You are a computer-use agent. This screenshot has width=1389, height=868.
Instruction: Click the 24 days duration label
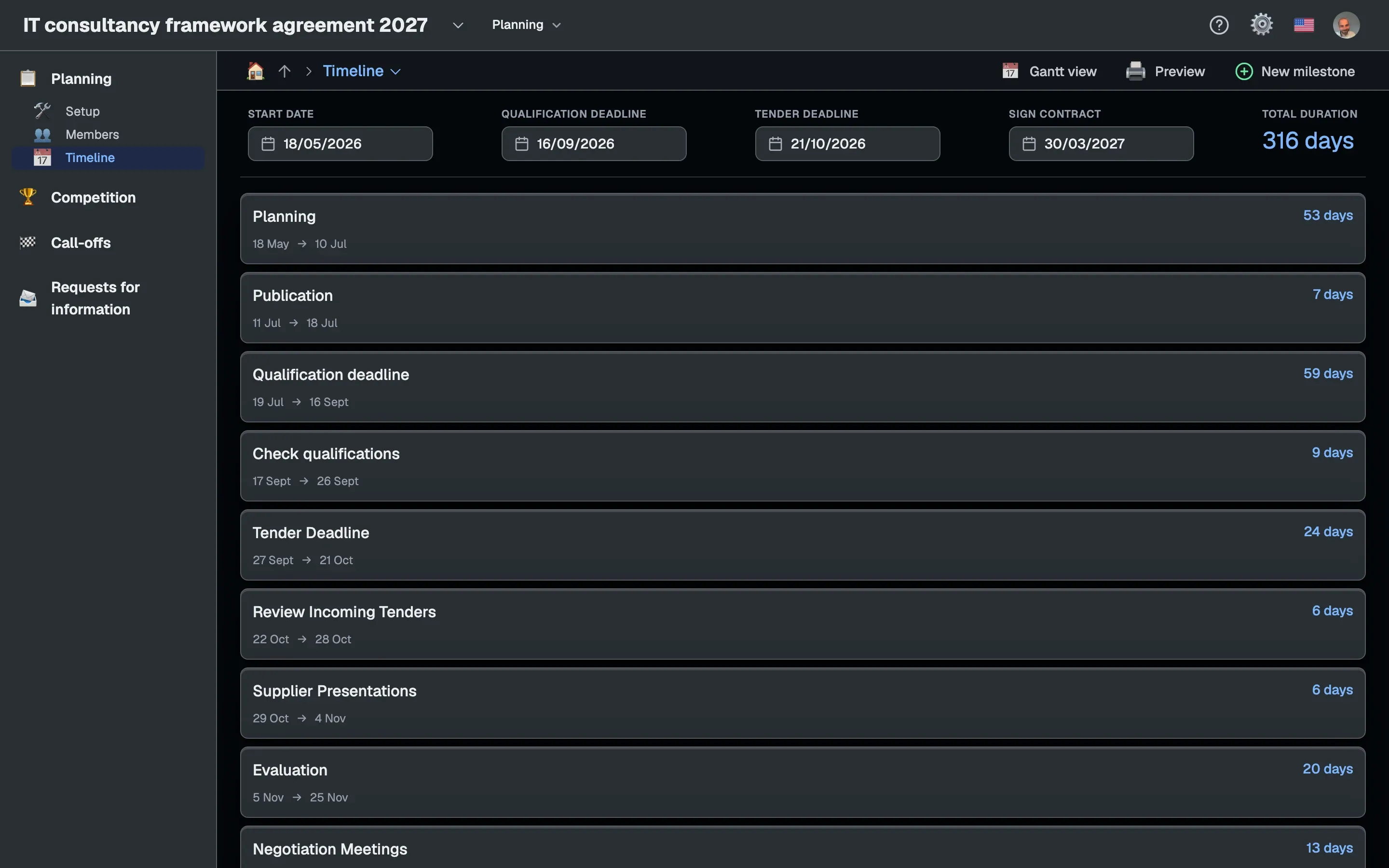pyautogui.click(x=1328, y=531)
